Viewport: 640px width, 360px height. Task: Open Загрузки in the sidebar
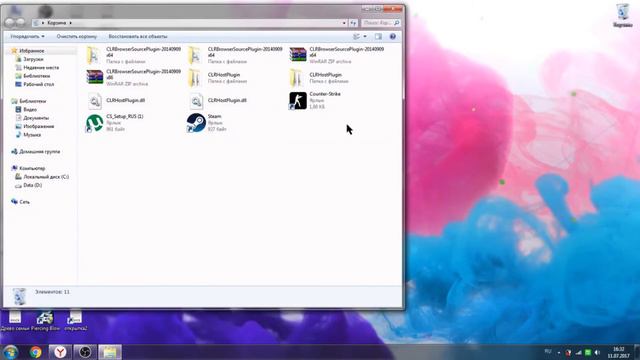[33, 59]
